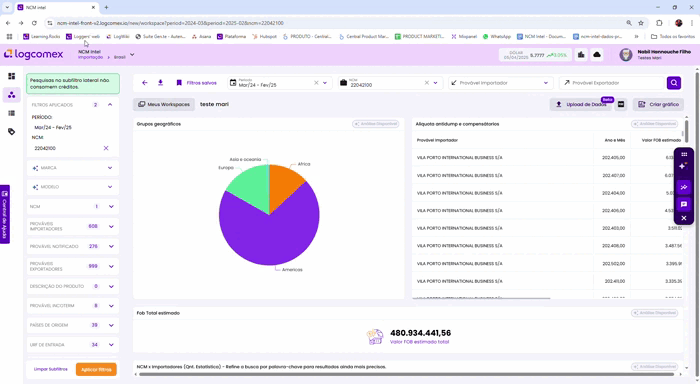
Task: Click the purple search magnifier button
Action: [x=674, y=83]
